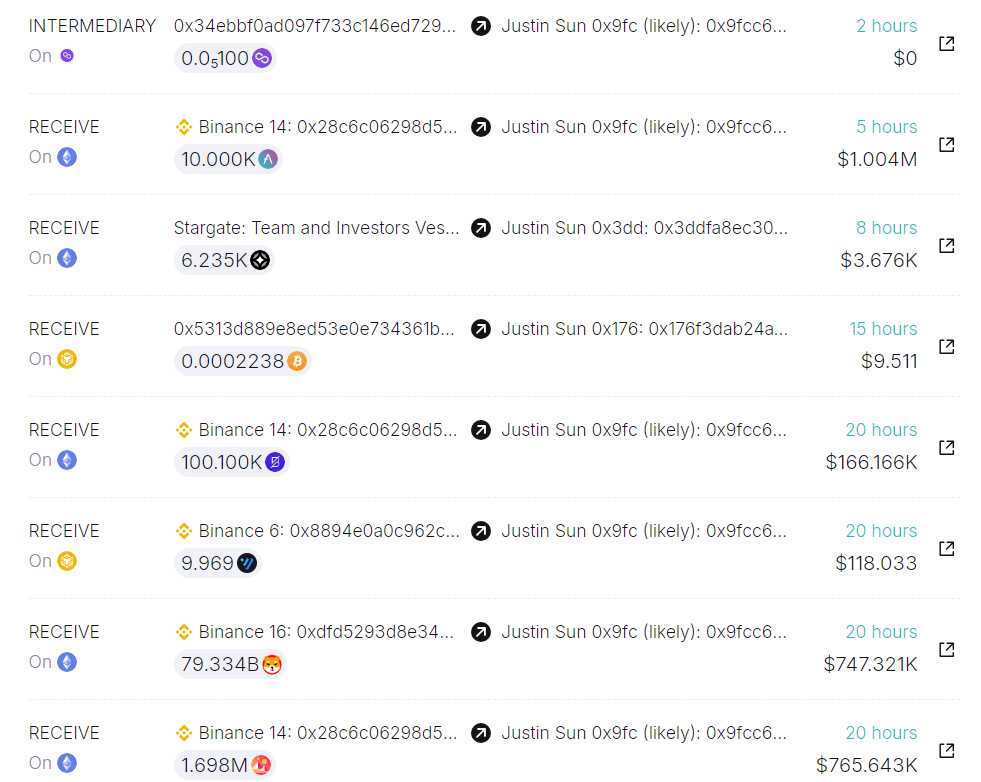Open external link for $166.166K transaction

pos(947,448)
